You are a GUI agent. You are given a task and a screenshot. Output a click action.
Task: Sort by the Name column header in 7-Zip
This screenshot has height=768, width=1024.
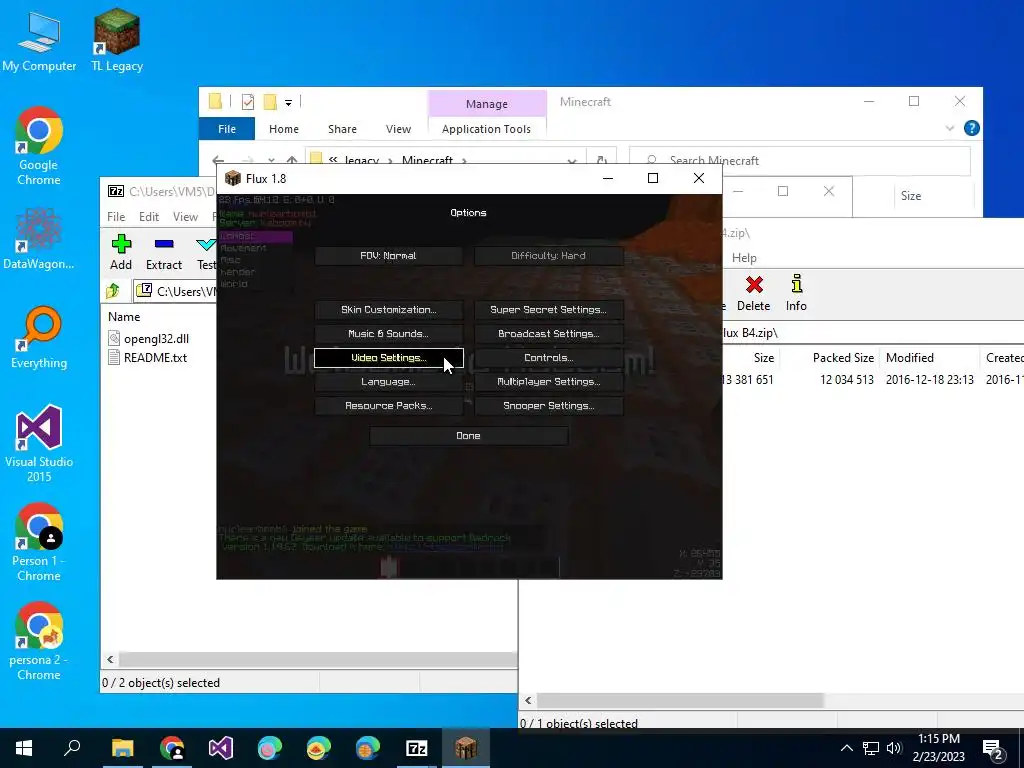click(124, 317)
